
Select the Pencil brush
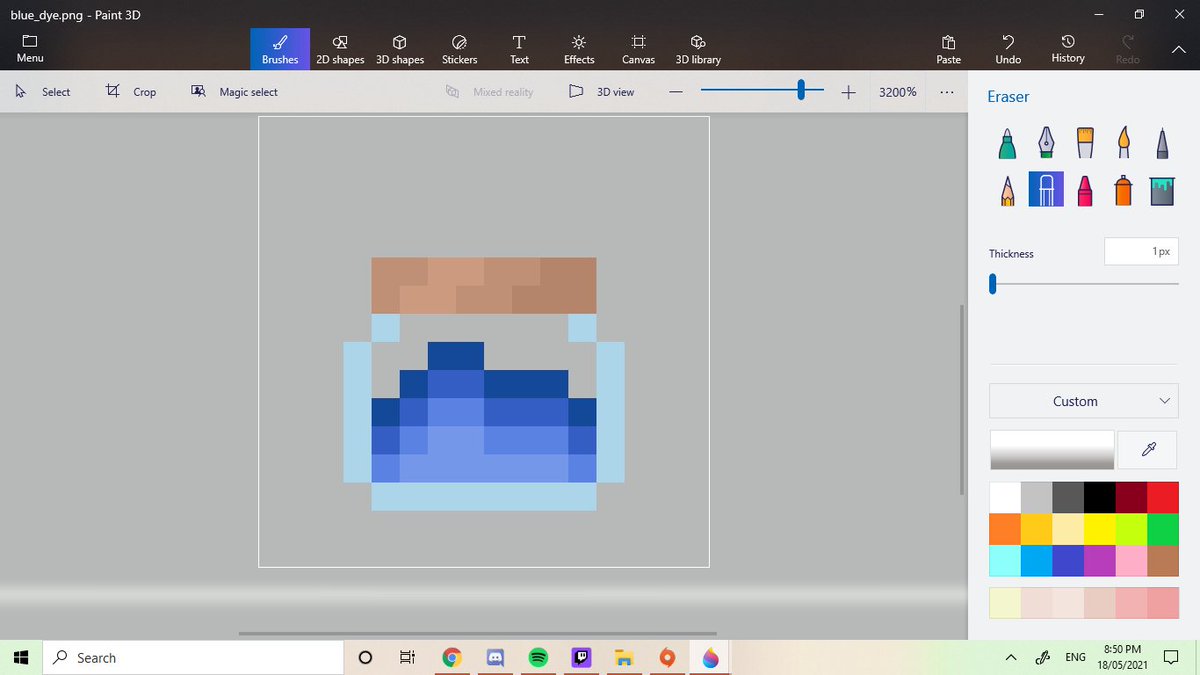(x=1007, y=189)
